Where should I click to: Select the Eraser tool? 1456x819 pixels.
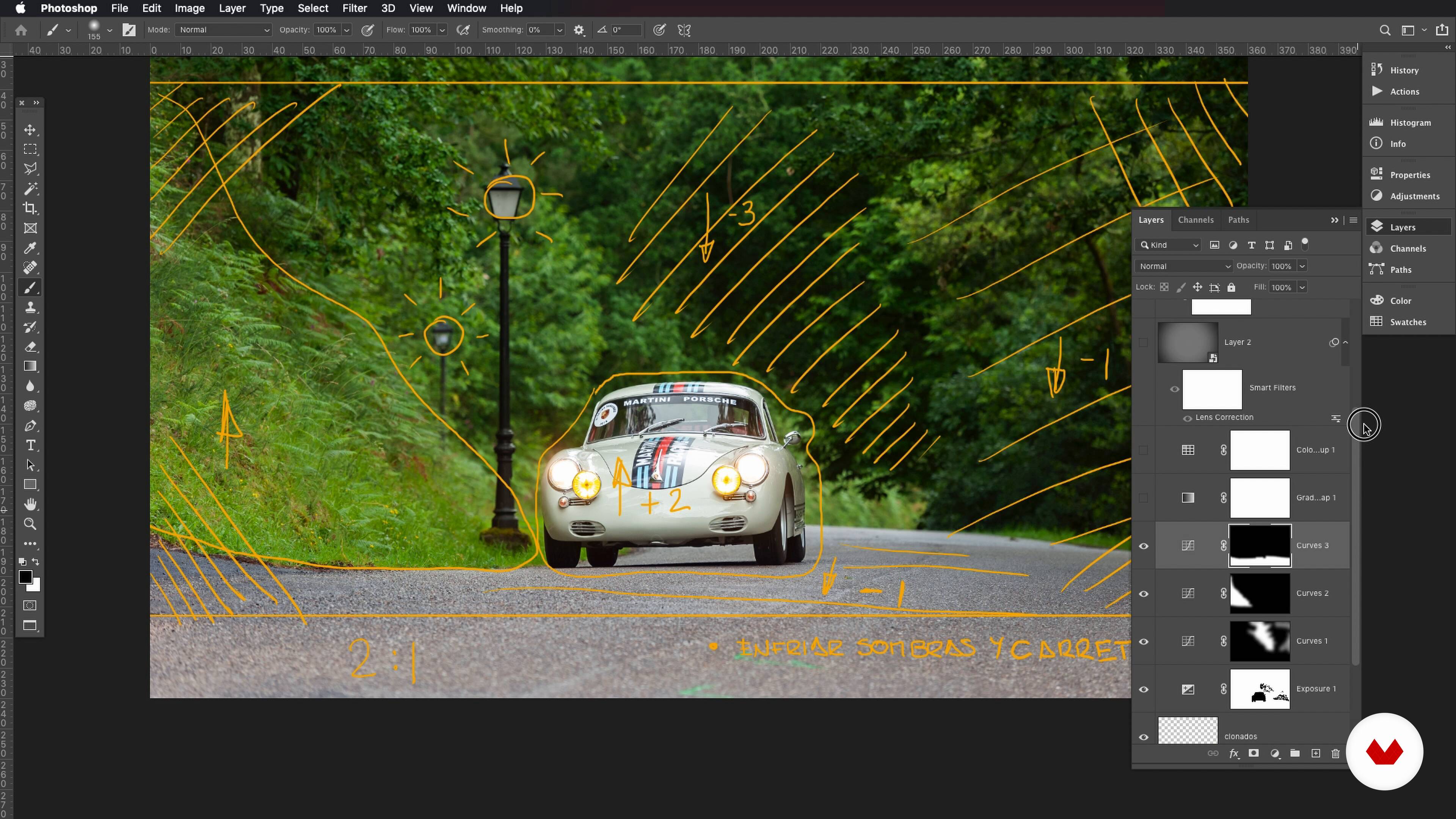[x=30, y=347]
